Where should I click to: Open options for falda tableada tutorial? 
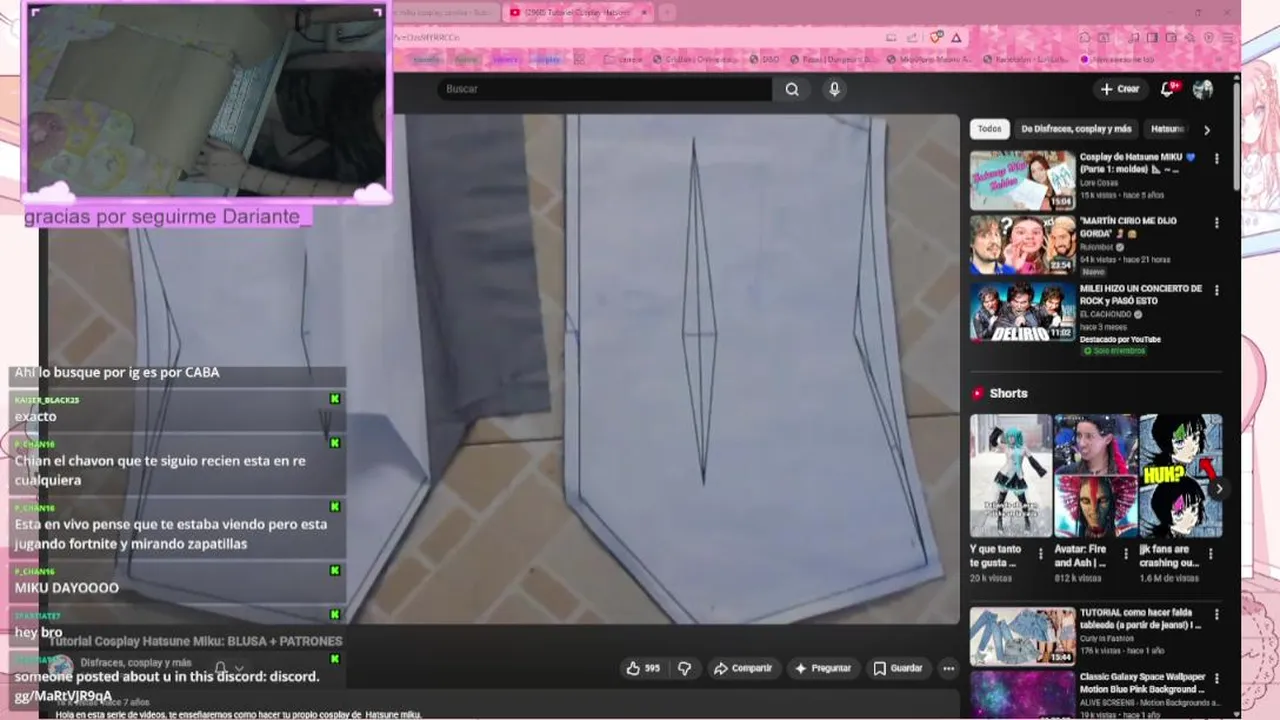pos(1217,613)
